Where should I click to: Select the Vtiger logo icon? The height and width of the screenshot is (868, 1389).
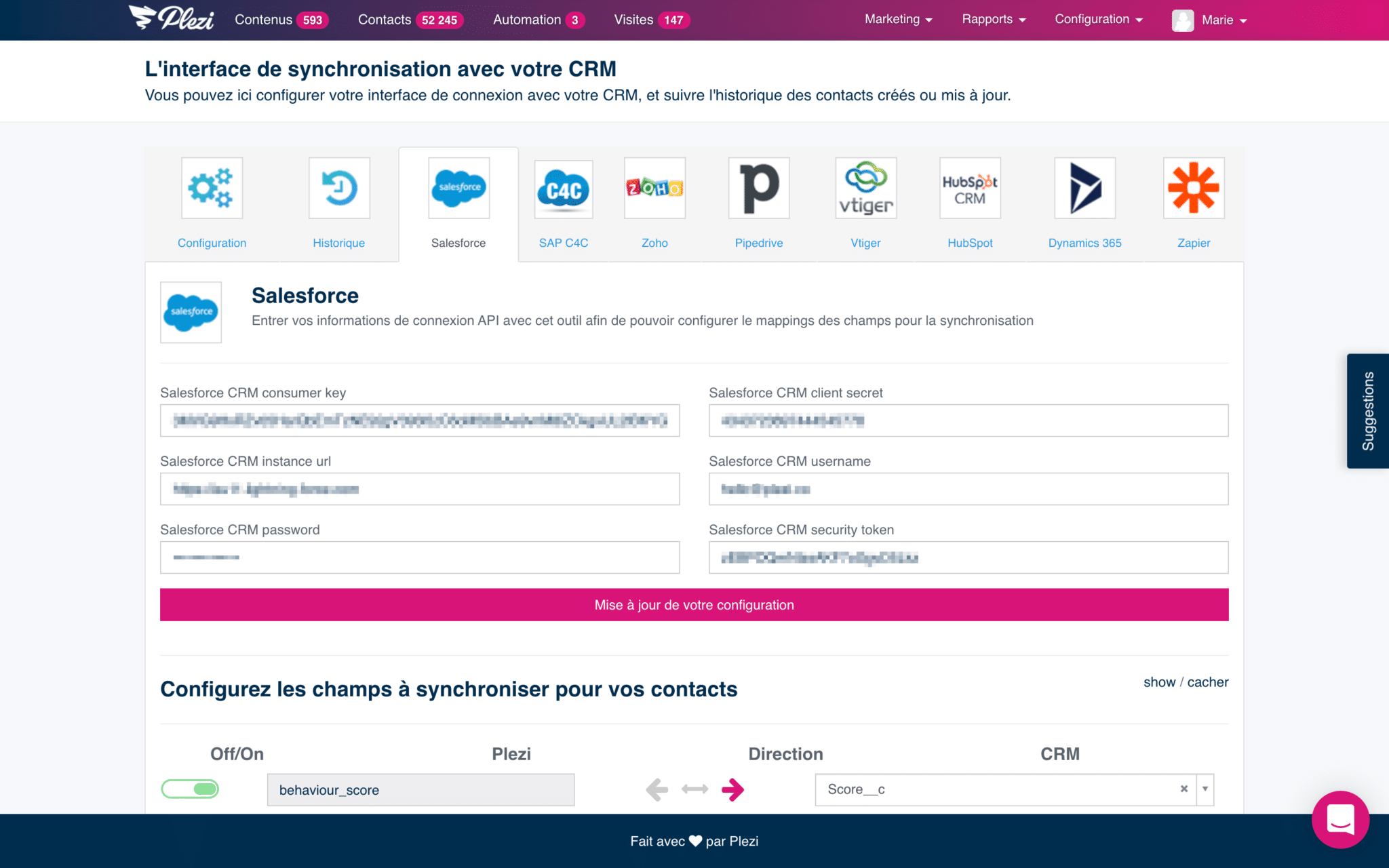(x=866, y=188)
